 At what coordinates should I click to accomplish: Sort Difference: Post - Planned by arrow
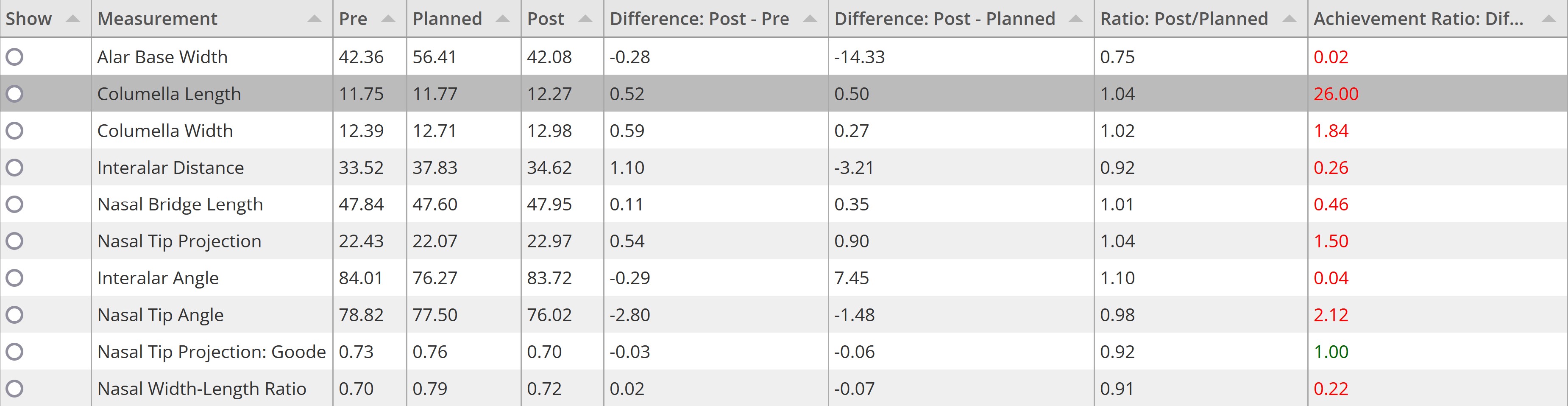click(1075, 19)
